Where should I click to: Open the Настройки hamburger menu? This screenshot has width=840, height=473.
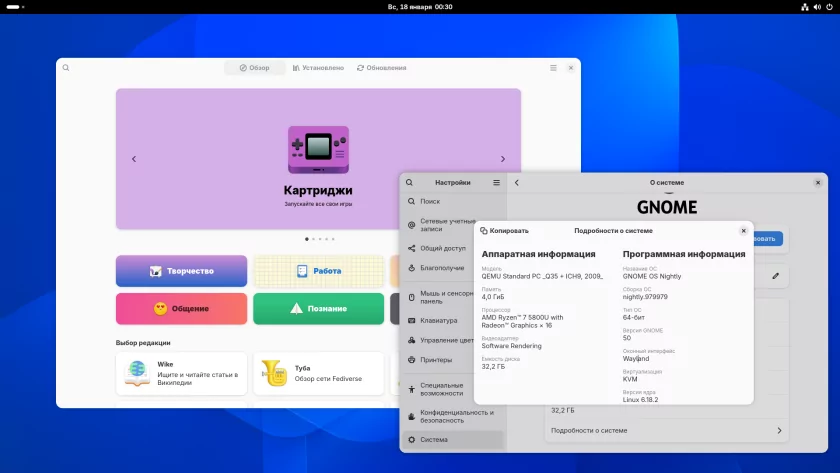point(496,183)
